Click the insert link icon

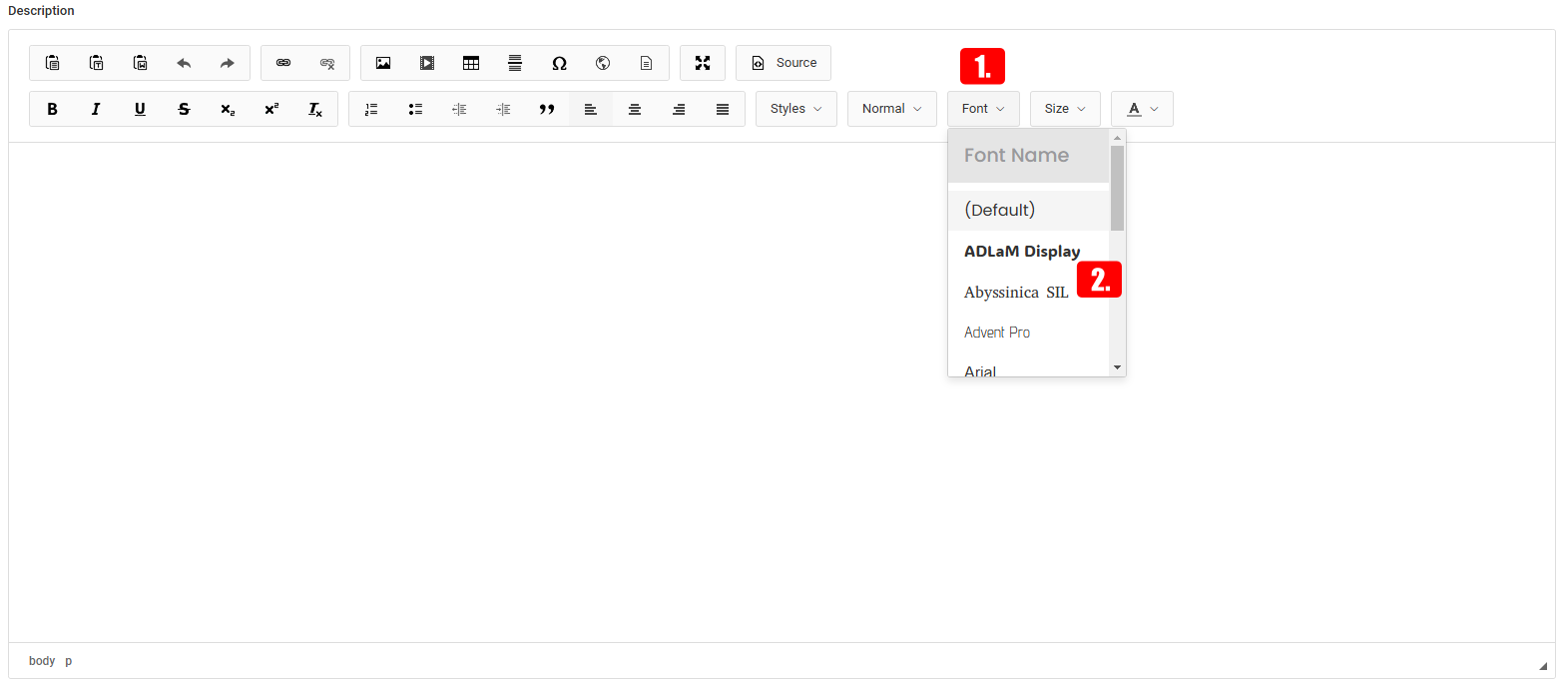tap(283, 63)
